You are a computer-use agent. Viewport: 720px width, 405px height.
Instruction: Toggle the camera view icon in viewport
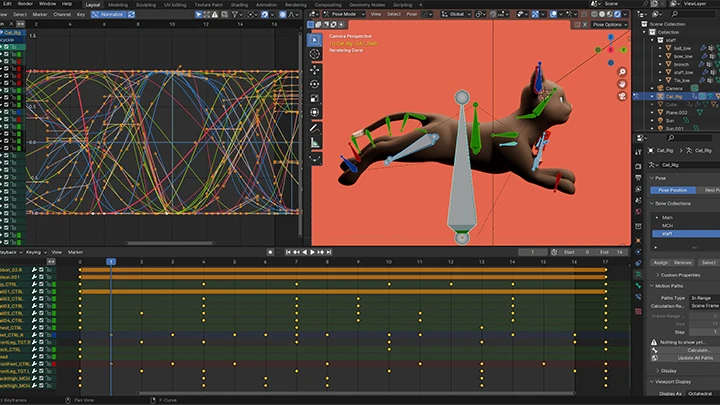pos(622,96)
